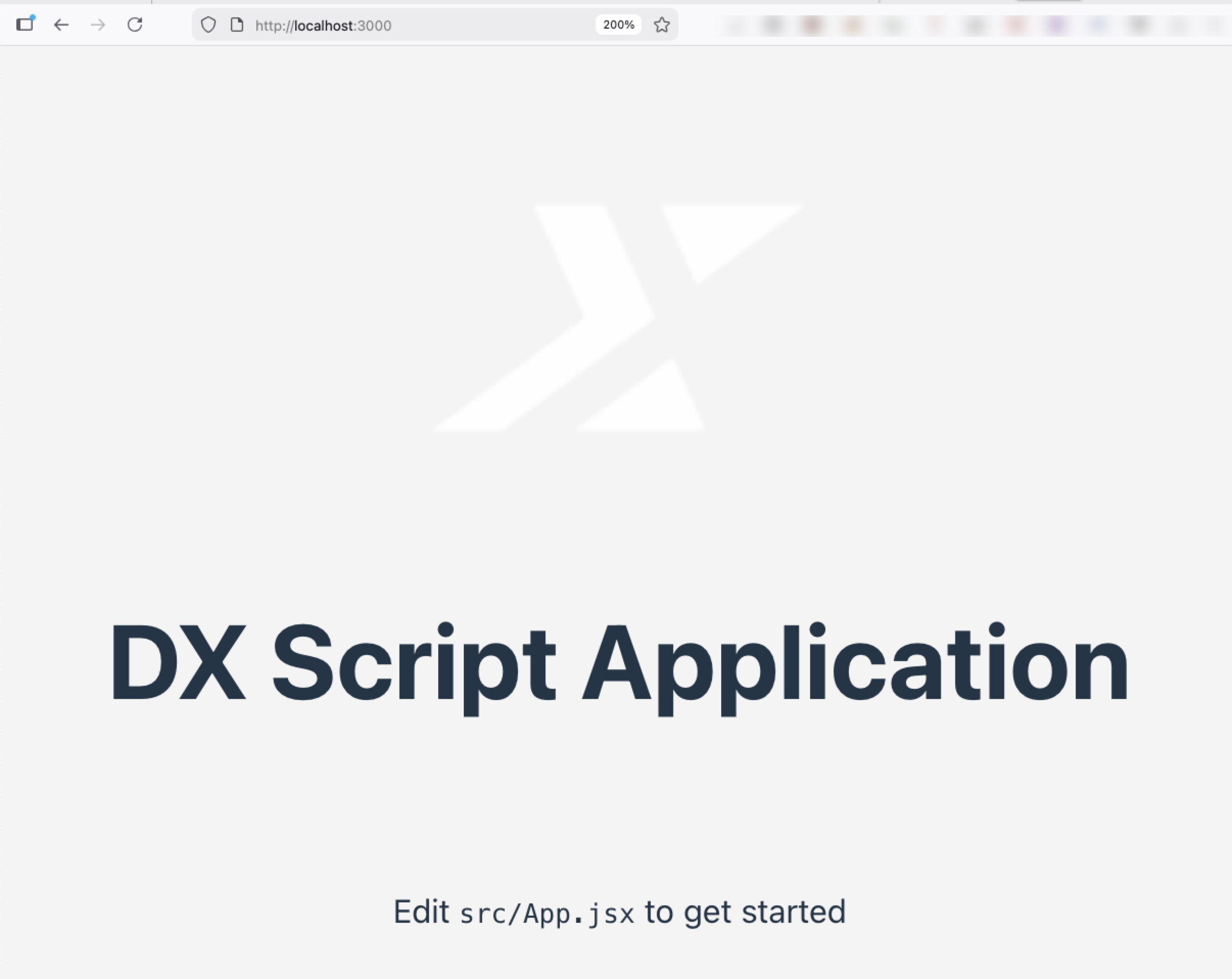Reload the localhost:3000 page
Viewport: 1232px width, 979px height.
tap(135, 25)
